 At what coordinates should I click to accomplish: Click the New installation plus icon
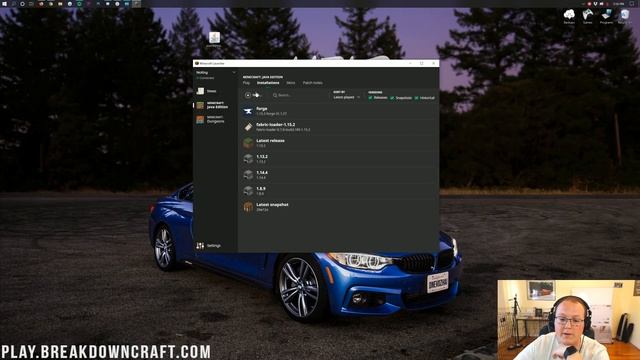click(248, 95)
